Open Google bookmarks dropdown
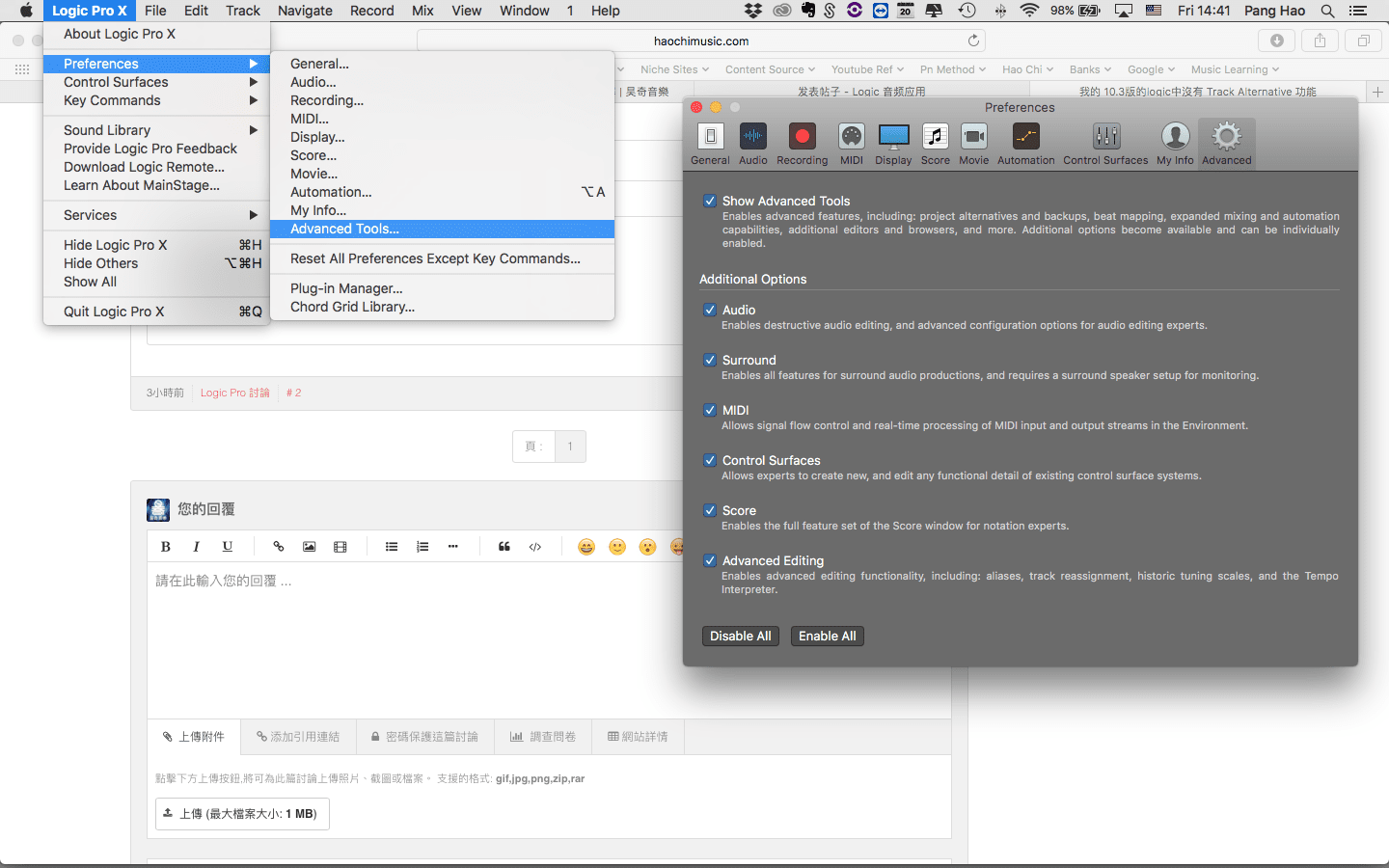 click(x=1151, y=69)
